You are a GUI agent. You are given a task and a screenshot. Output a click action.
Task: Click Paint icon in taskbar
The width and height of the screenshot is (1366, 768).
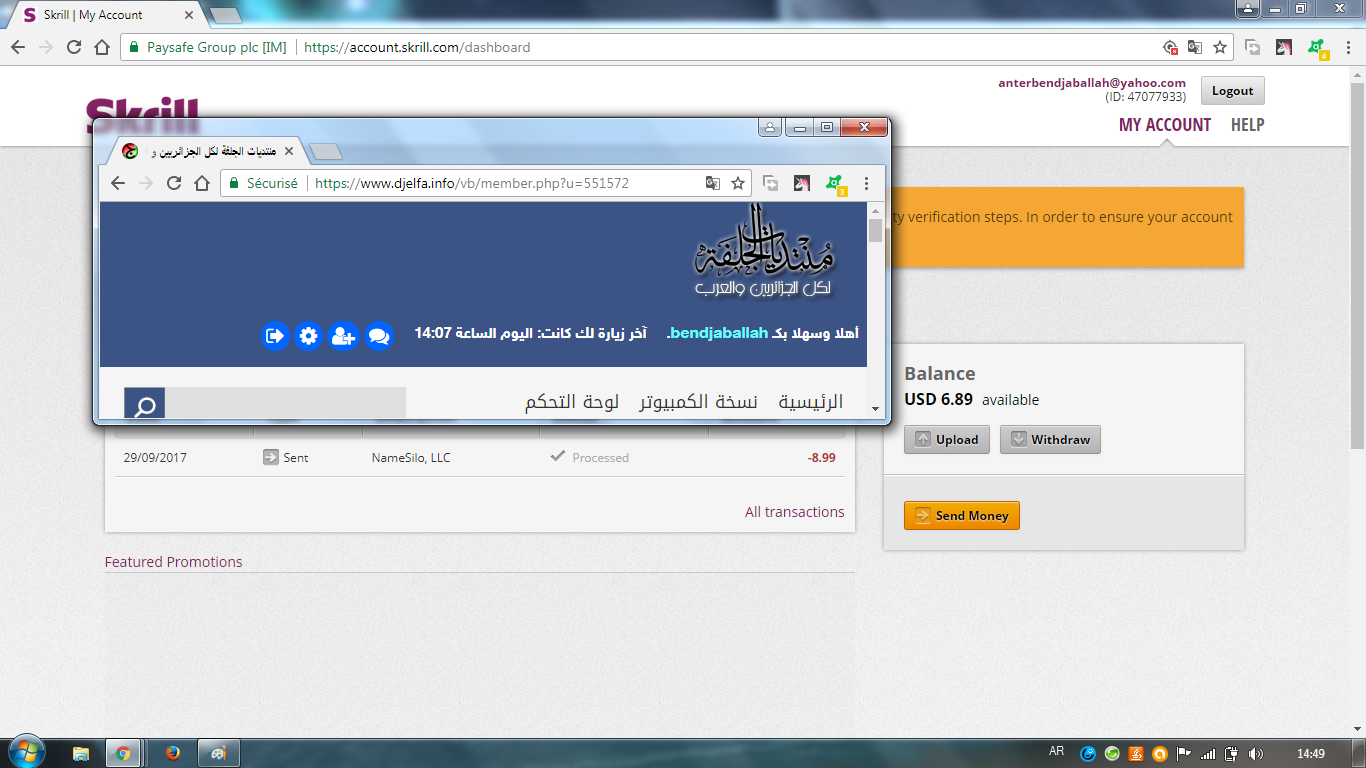coord(218,753)
